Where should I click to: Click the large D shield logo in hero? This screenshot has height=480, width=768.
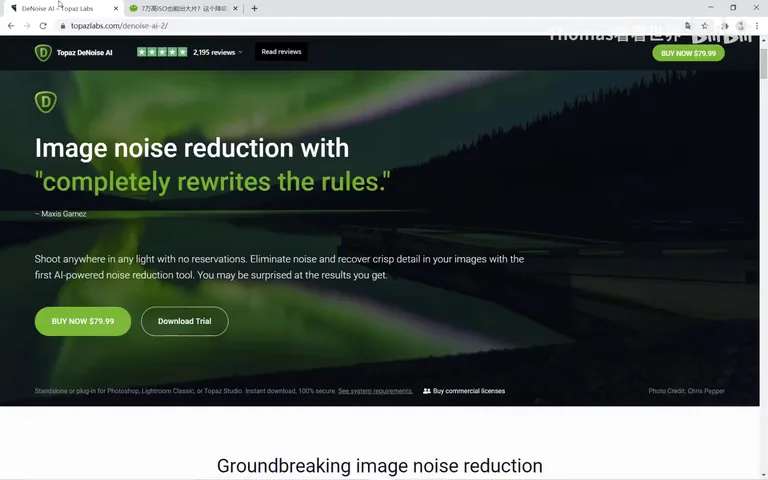coord(46,102)
